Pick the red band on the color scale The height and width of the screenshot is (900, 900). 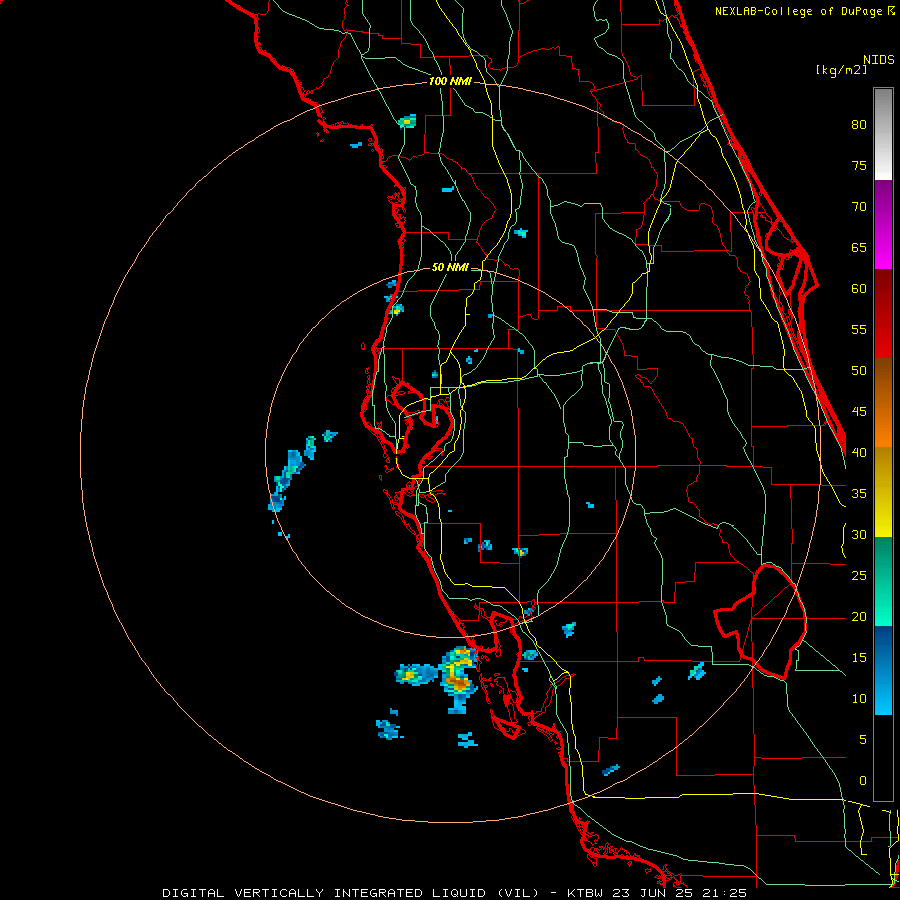[883, 314]
